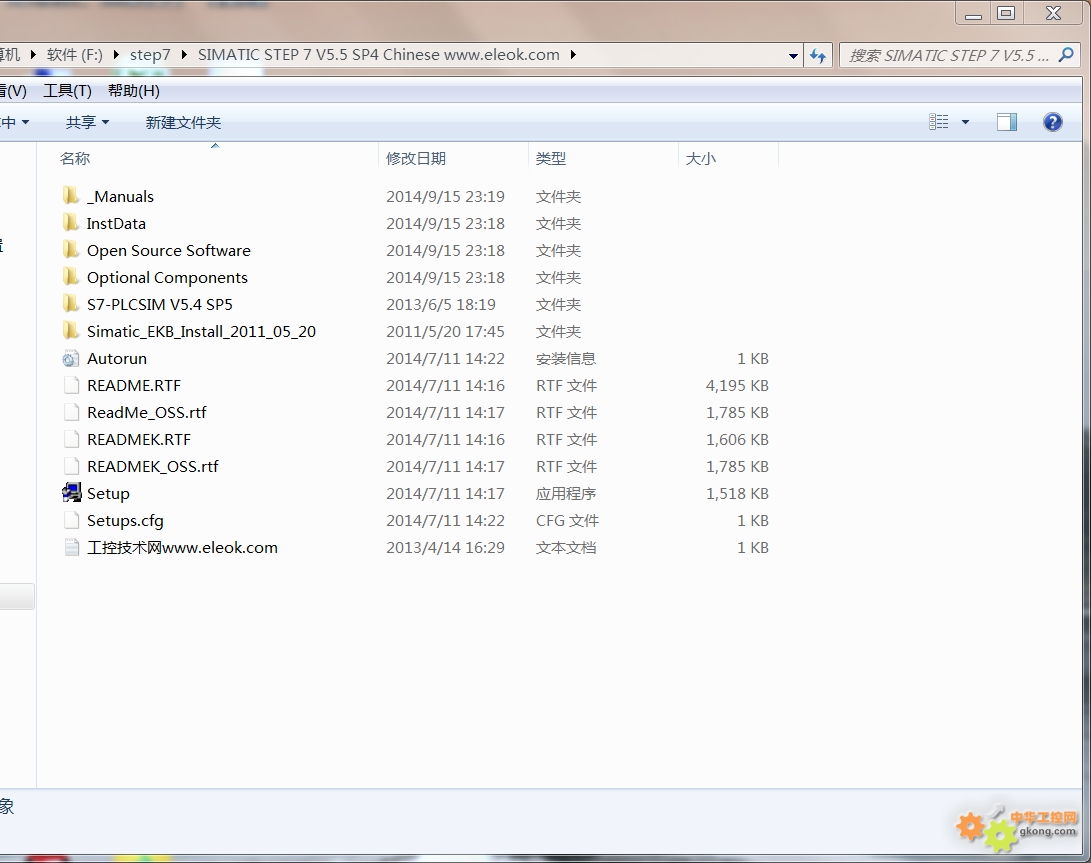Click the 2013/4/14 16:29 date cell

(x=445, y=548)
